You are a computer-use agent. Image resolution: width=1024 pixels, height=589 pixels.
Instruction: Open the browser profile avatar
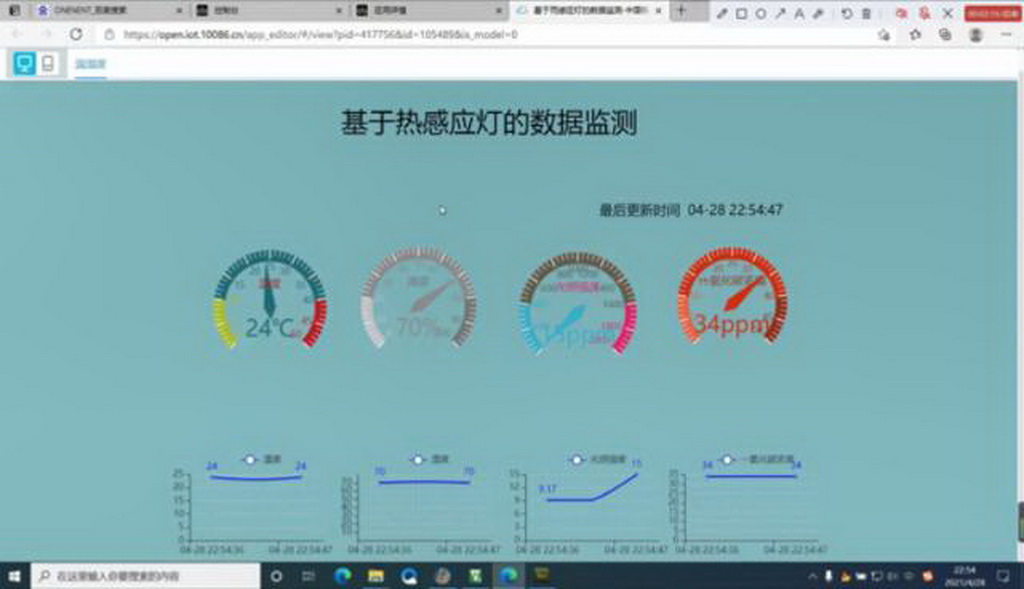[x=975, y=34]
